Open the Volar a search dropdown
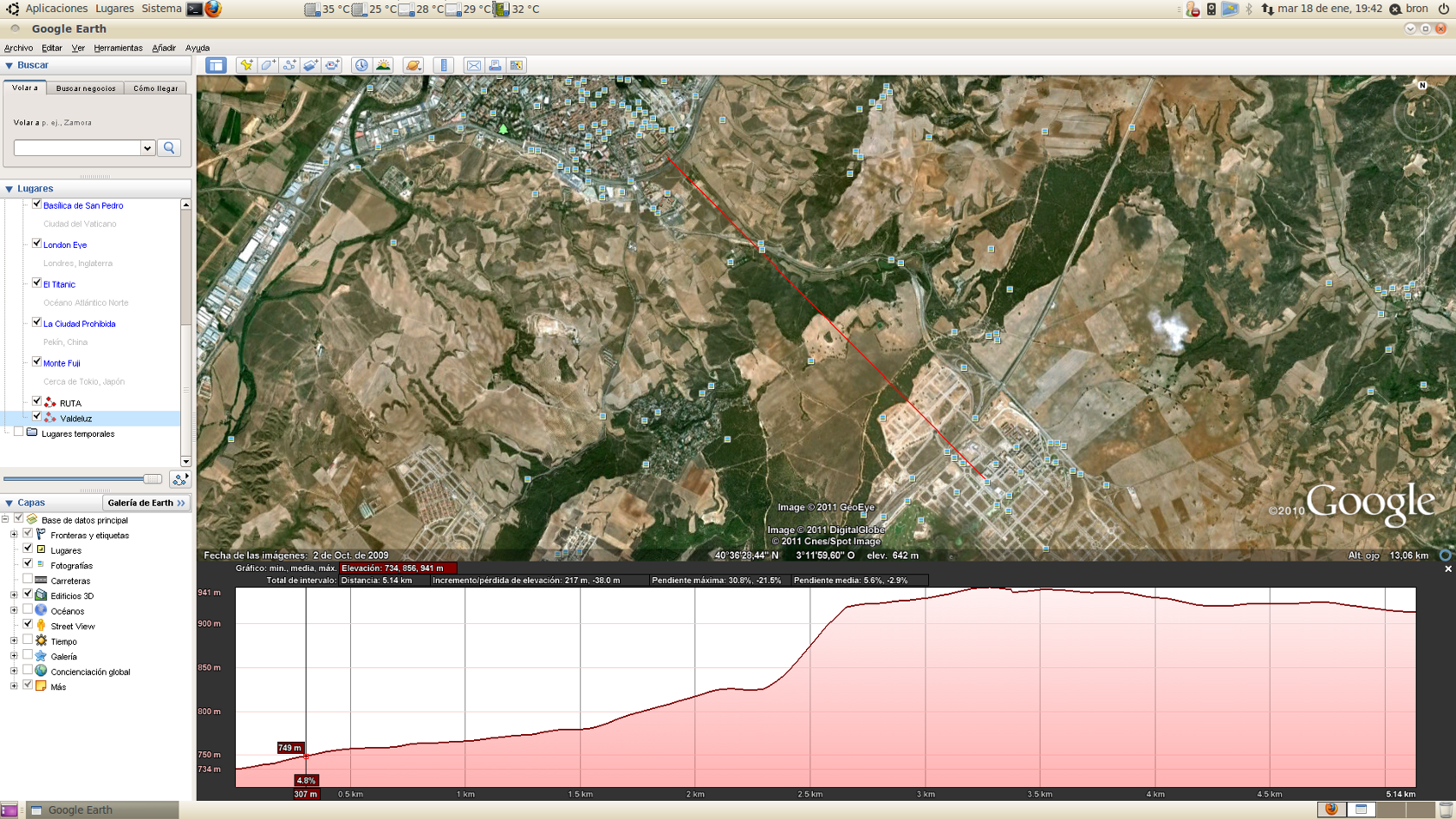This screenshot has height=819, width=1456. (x=147, y=148)
